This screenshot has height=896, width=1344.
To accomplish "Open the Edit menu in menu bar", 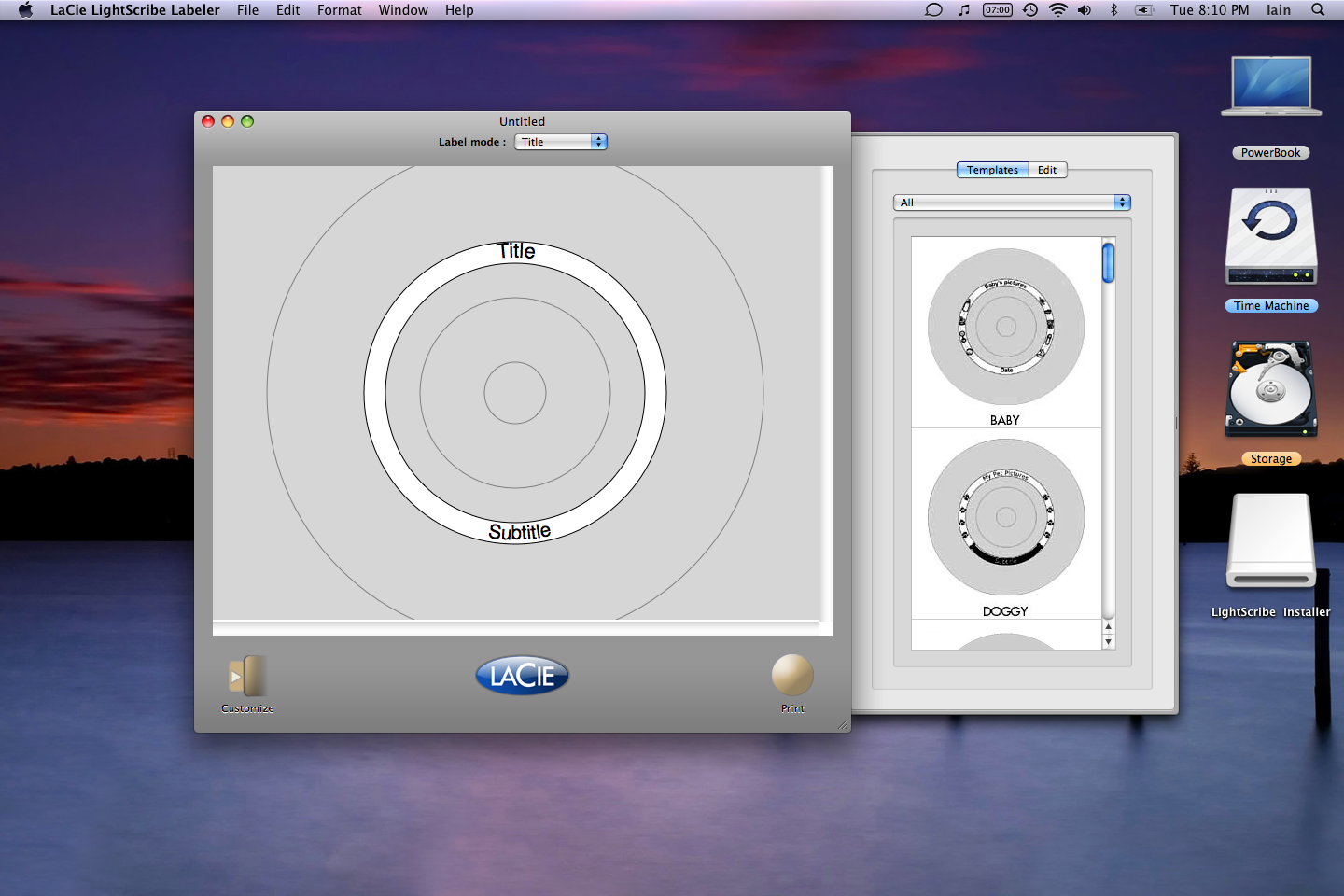I will click(288, 10).
